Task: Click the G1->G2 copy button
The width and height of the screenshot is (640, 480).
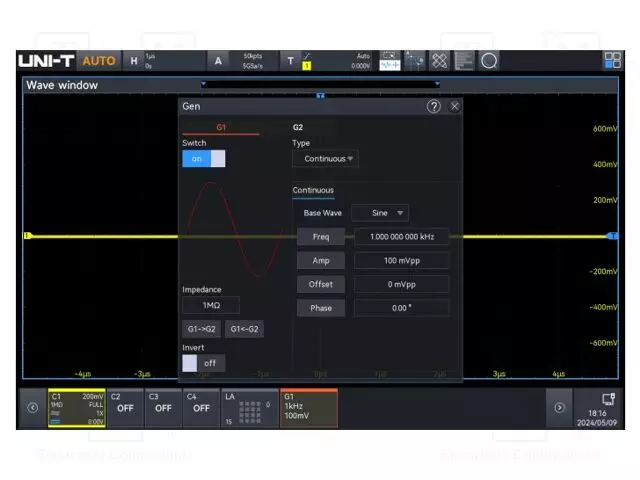Action: coord(202,329)
